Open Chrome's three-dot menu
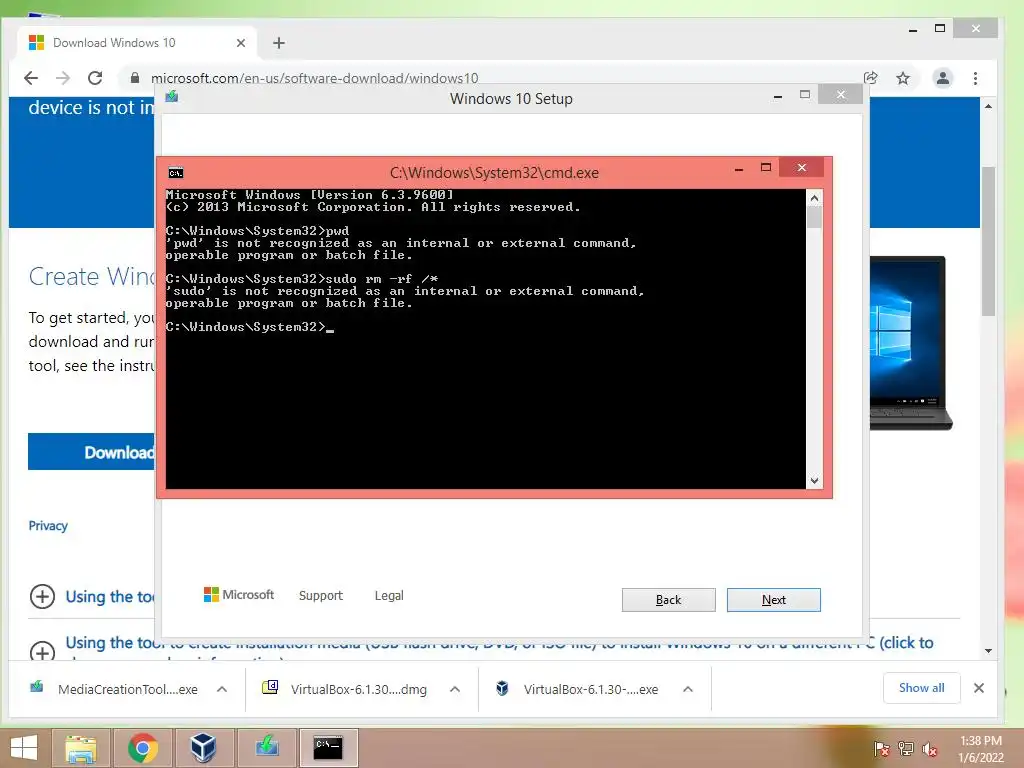1024x768 pixels. tap(975, 78)
